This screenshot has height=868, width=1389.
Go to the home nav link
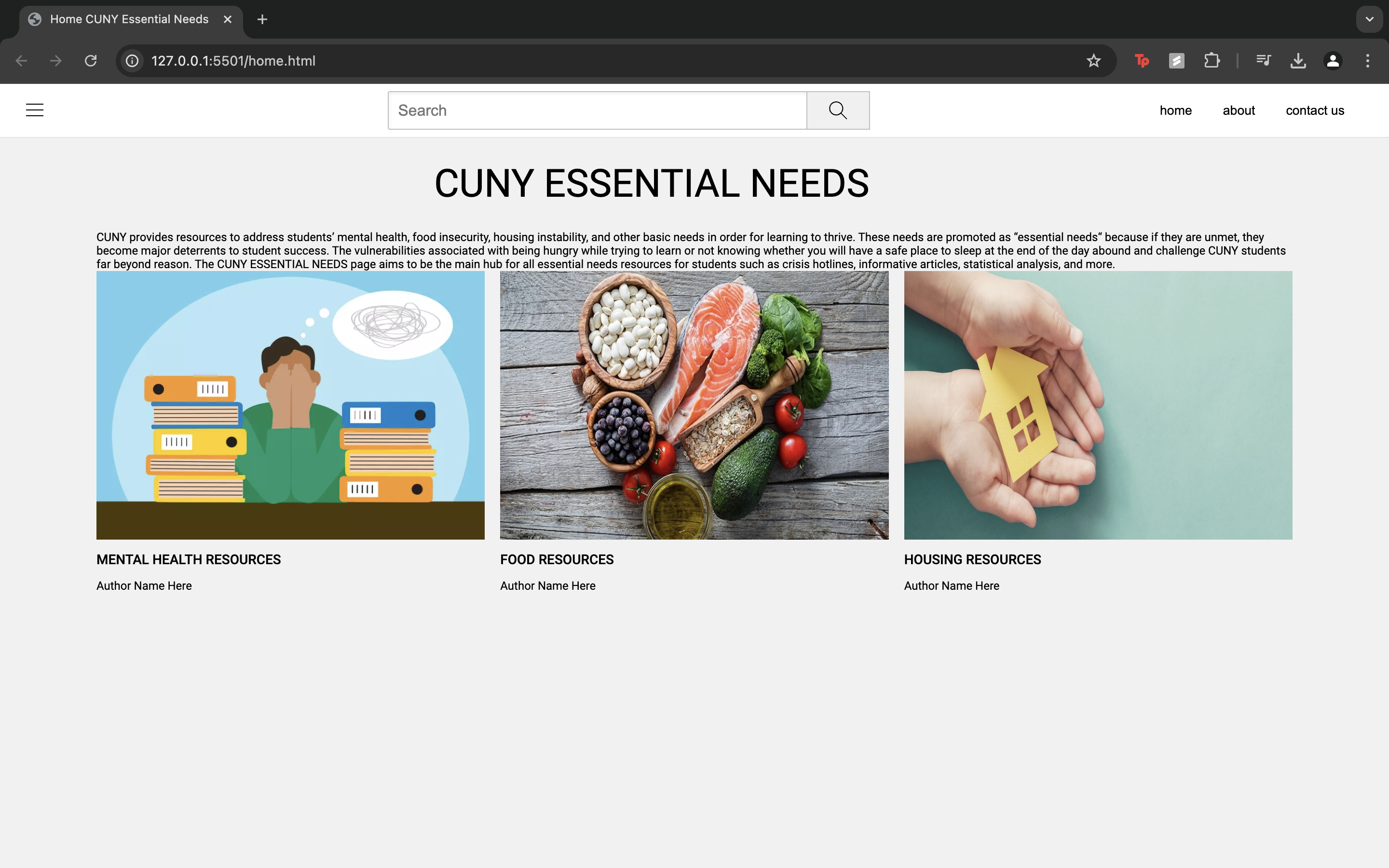click(x=1175, y=110)
